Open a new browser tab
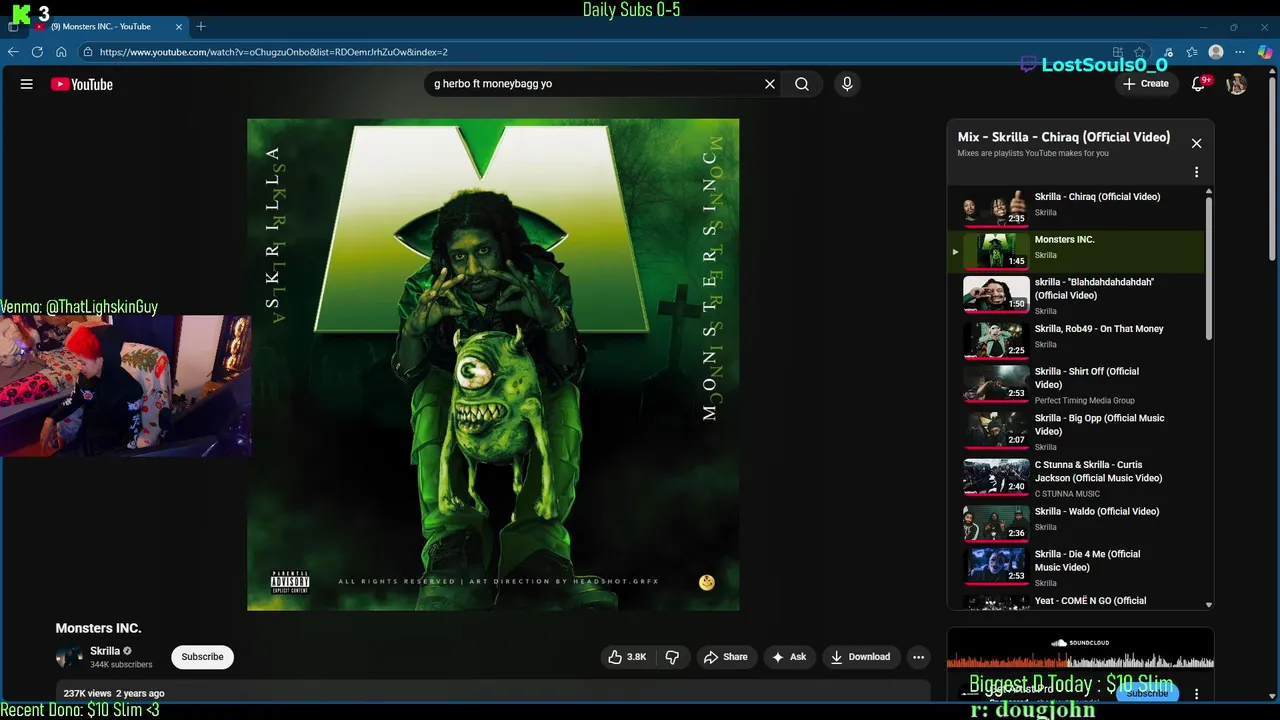Viewport: 1280px width, 720px height. (201, 27)
